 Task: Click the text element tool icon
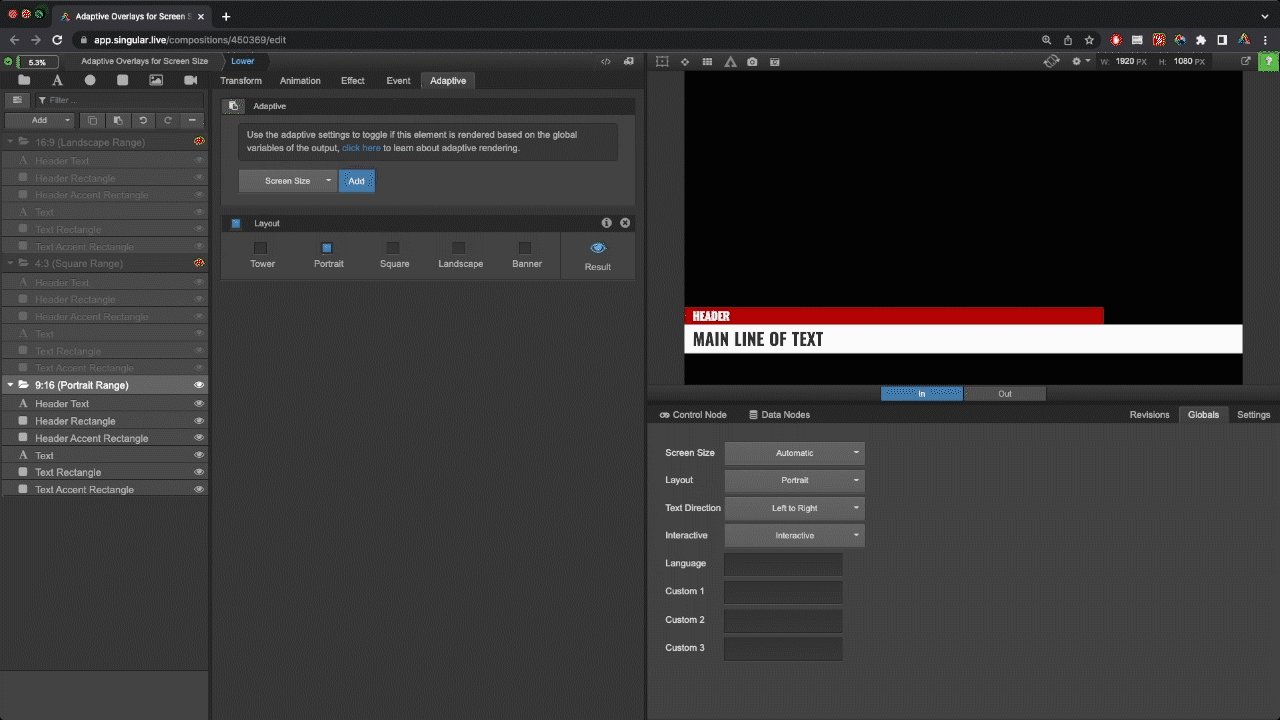(57, 80)
